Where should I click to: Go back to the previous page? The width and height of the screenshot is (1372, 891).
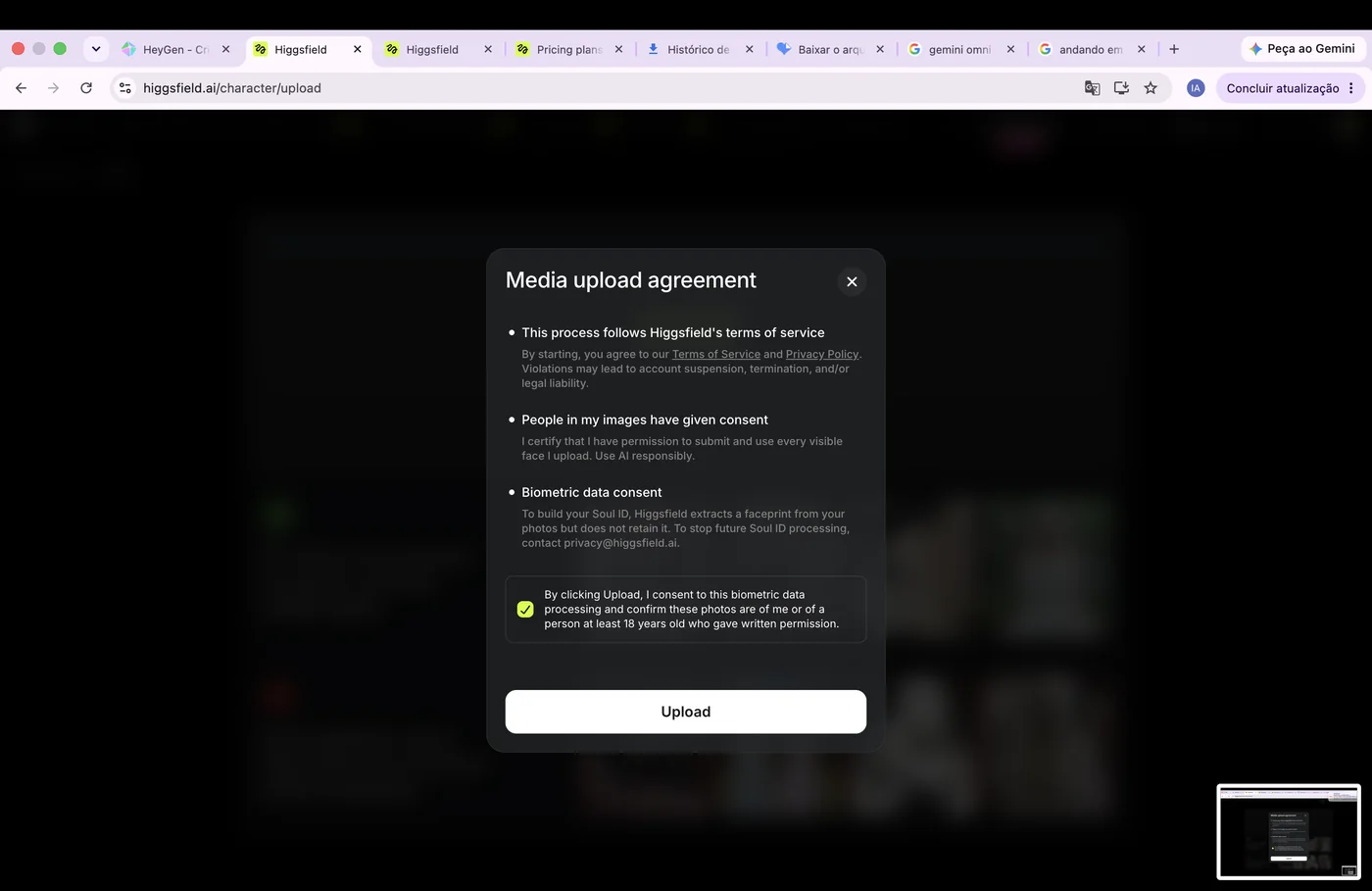21,88
